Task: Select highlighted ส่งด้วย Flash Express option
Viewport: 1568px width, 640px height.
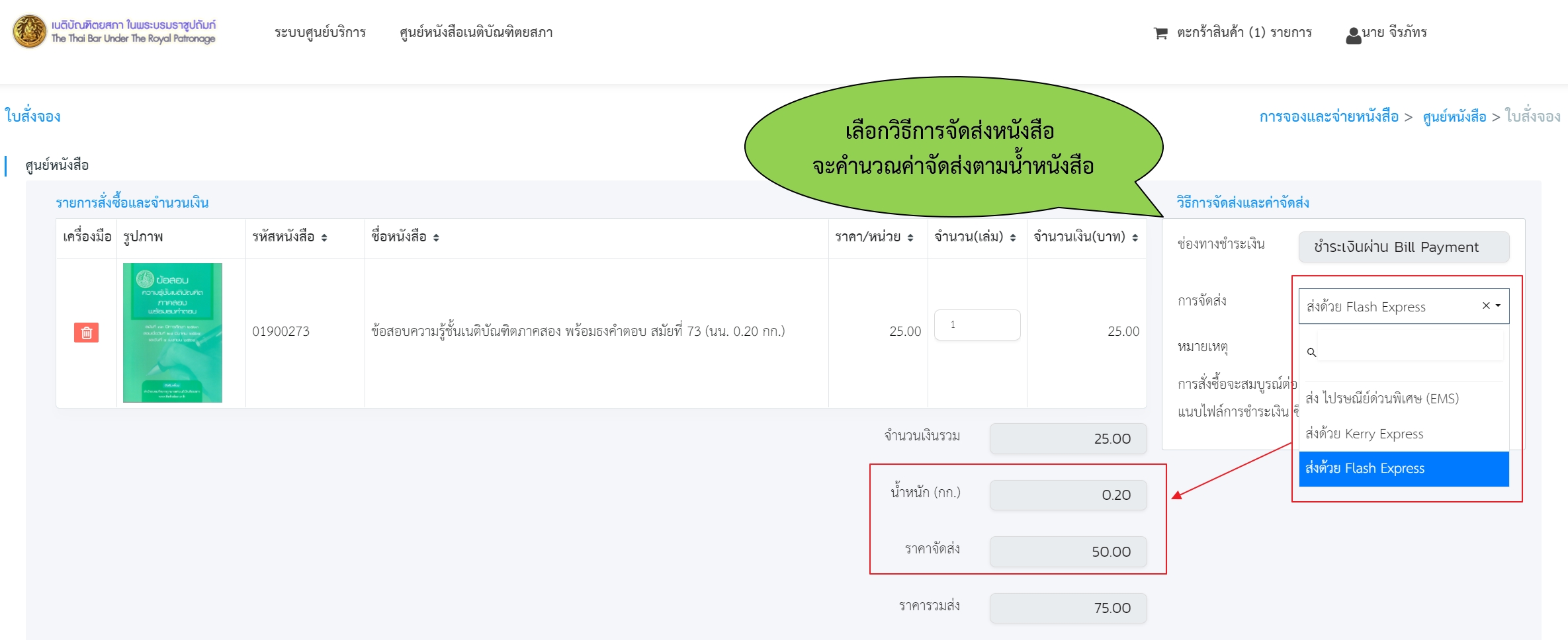Action: coord(1364,469)
